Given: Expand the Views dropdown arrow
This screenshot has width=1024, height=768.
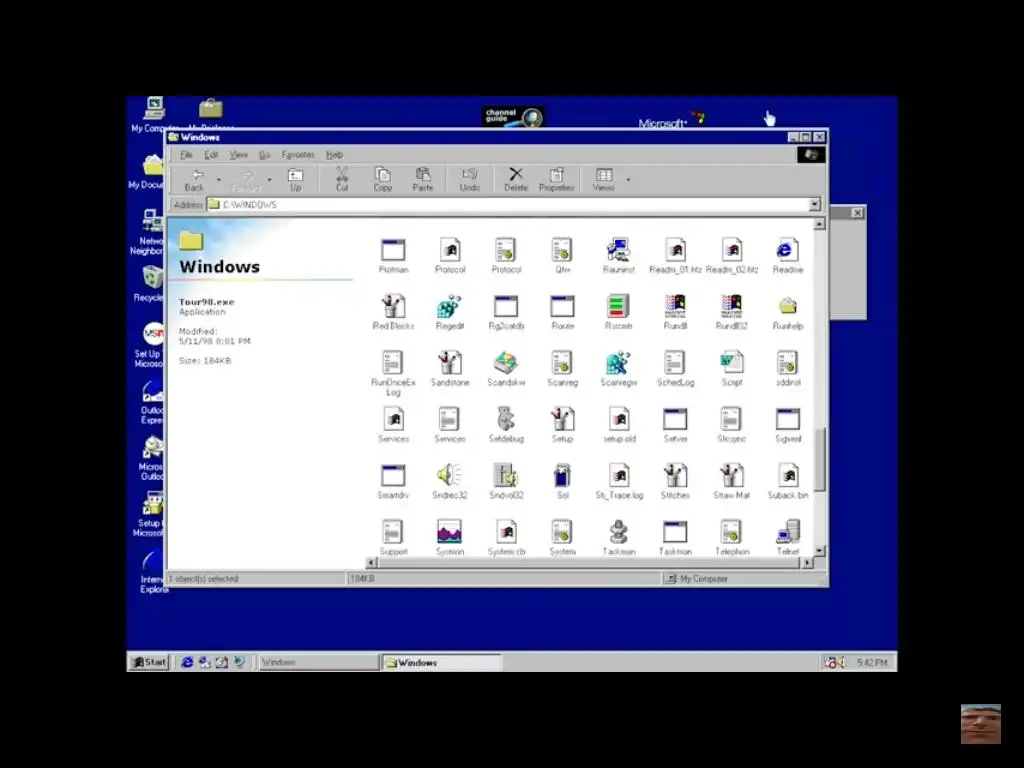Looking at the screenshot, I should (628, 180).
